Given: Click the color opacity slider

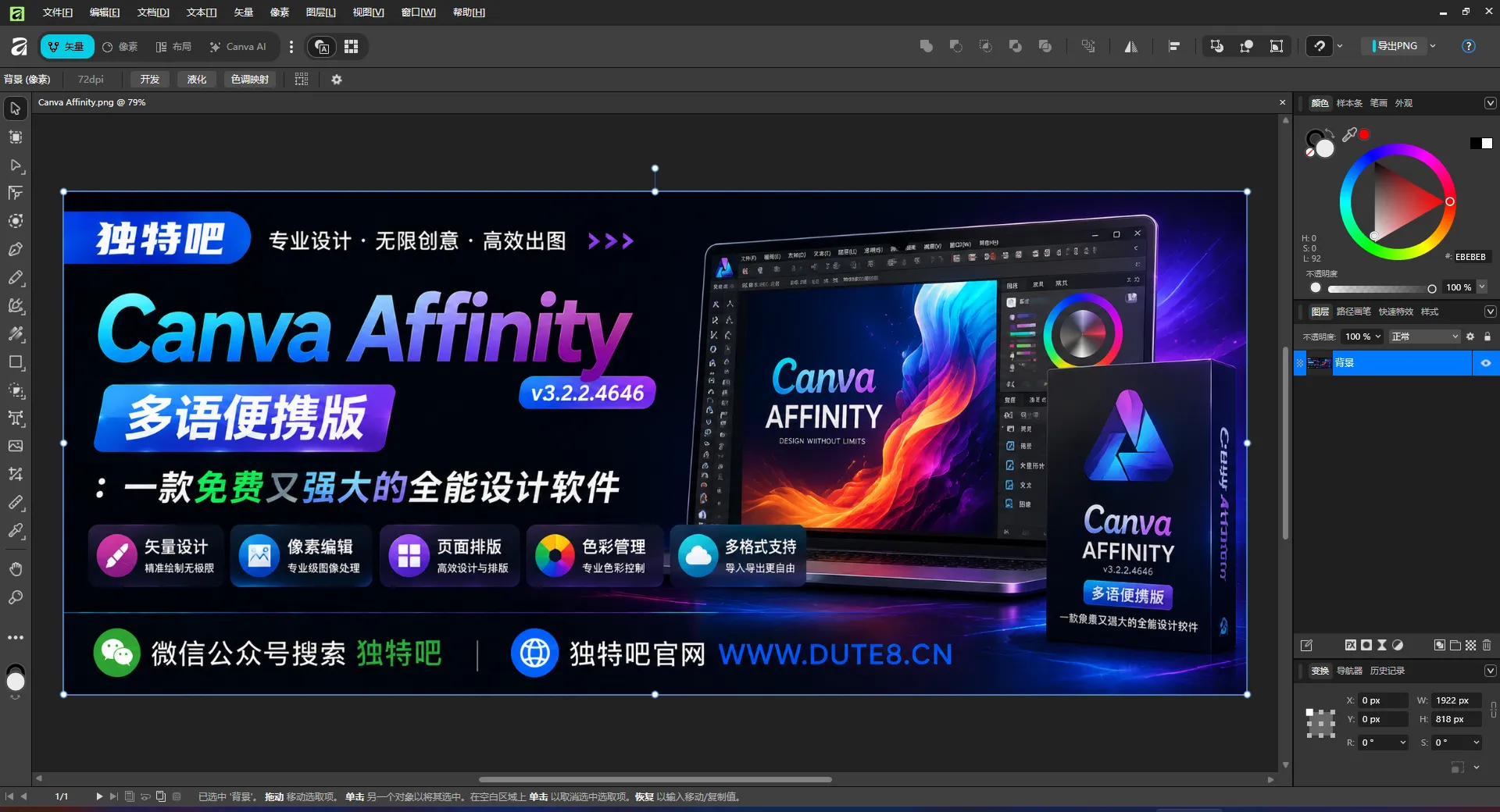Looking at the screenshot, I should pos(1380,288).
